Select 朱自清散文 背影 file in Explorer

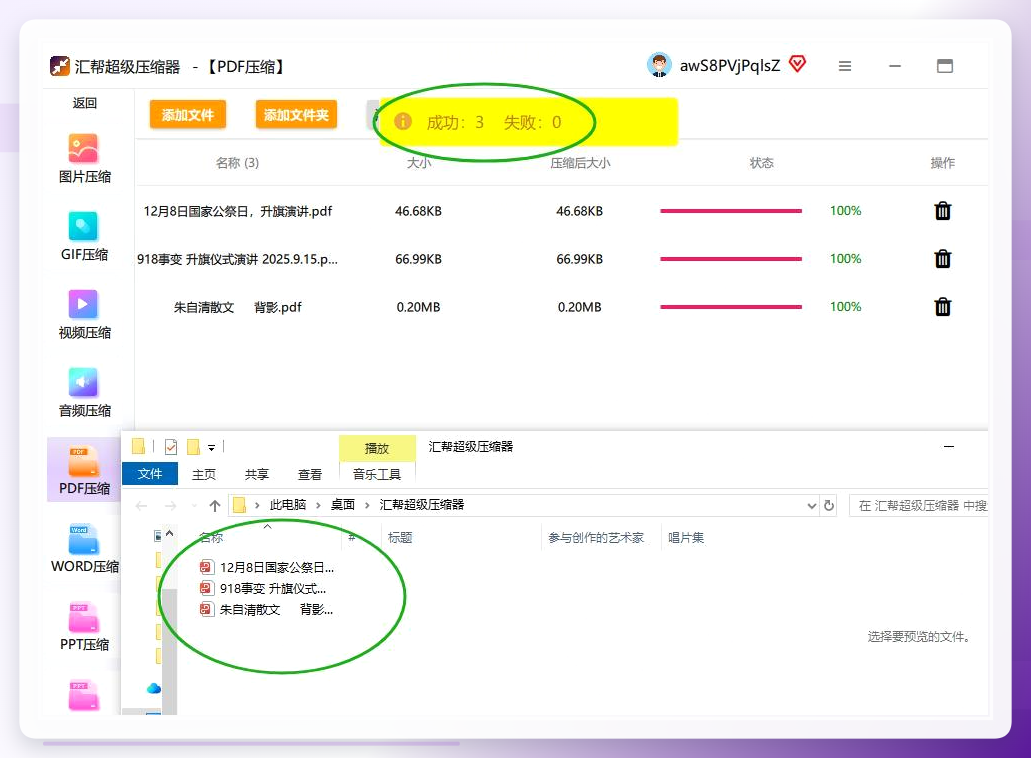pos(266,609)
